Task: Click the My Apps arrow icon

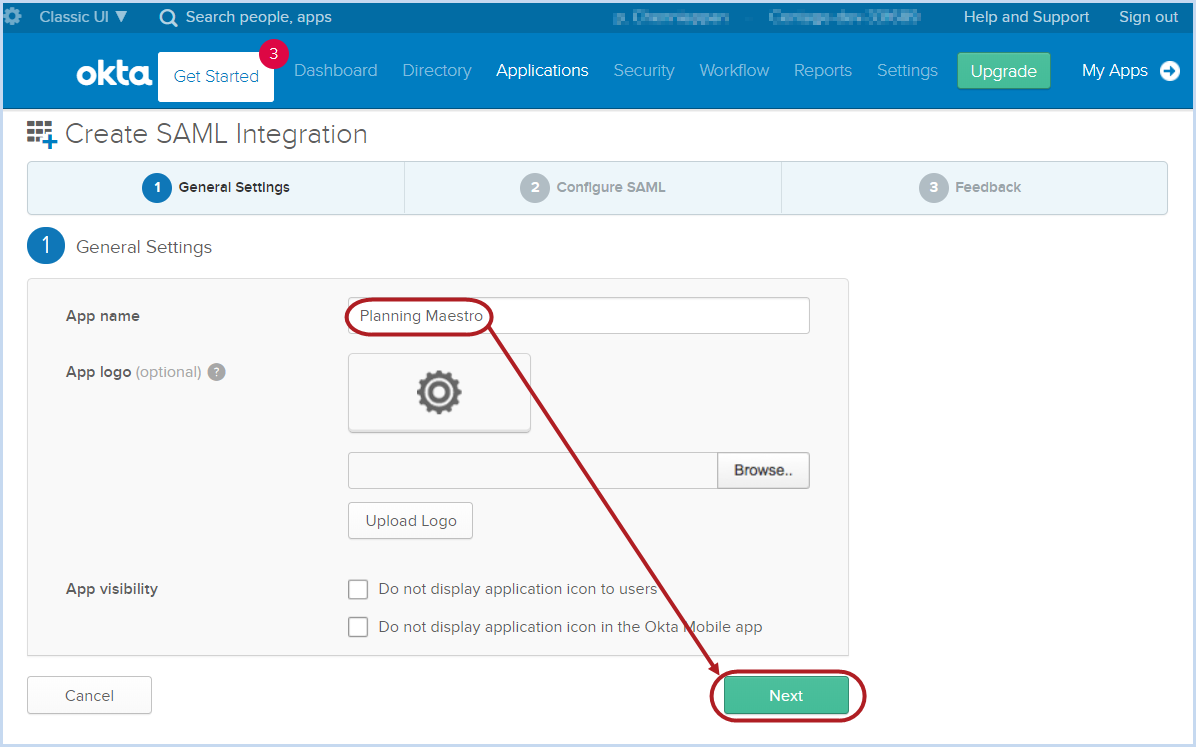Action: [x=1169, y=71]
